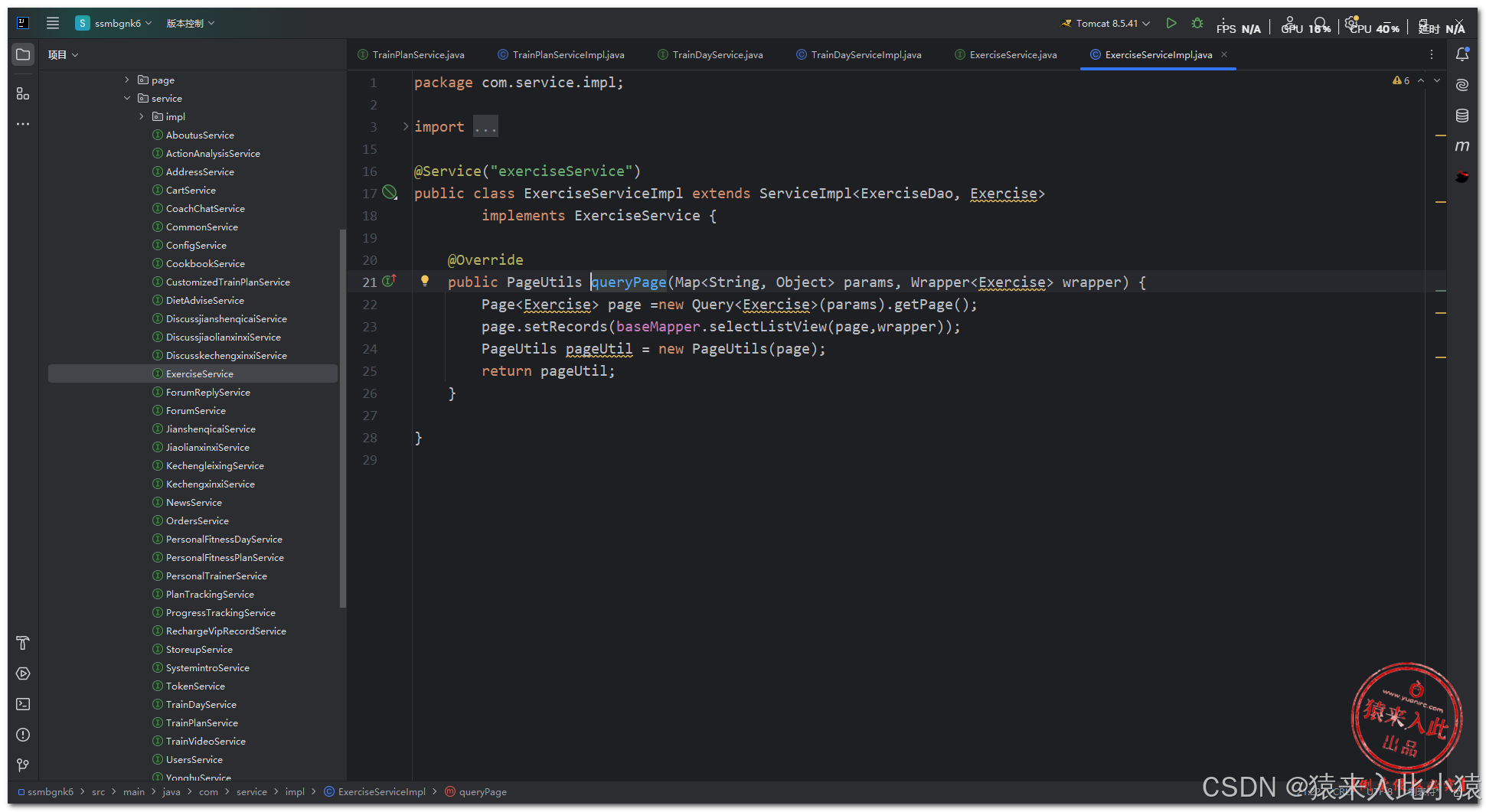The width and height of the screenshot is (1486, 812).
Task: Select TokenService in the project tree
Action: 195,686
